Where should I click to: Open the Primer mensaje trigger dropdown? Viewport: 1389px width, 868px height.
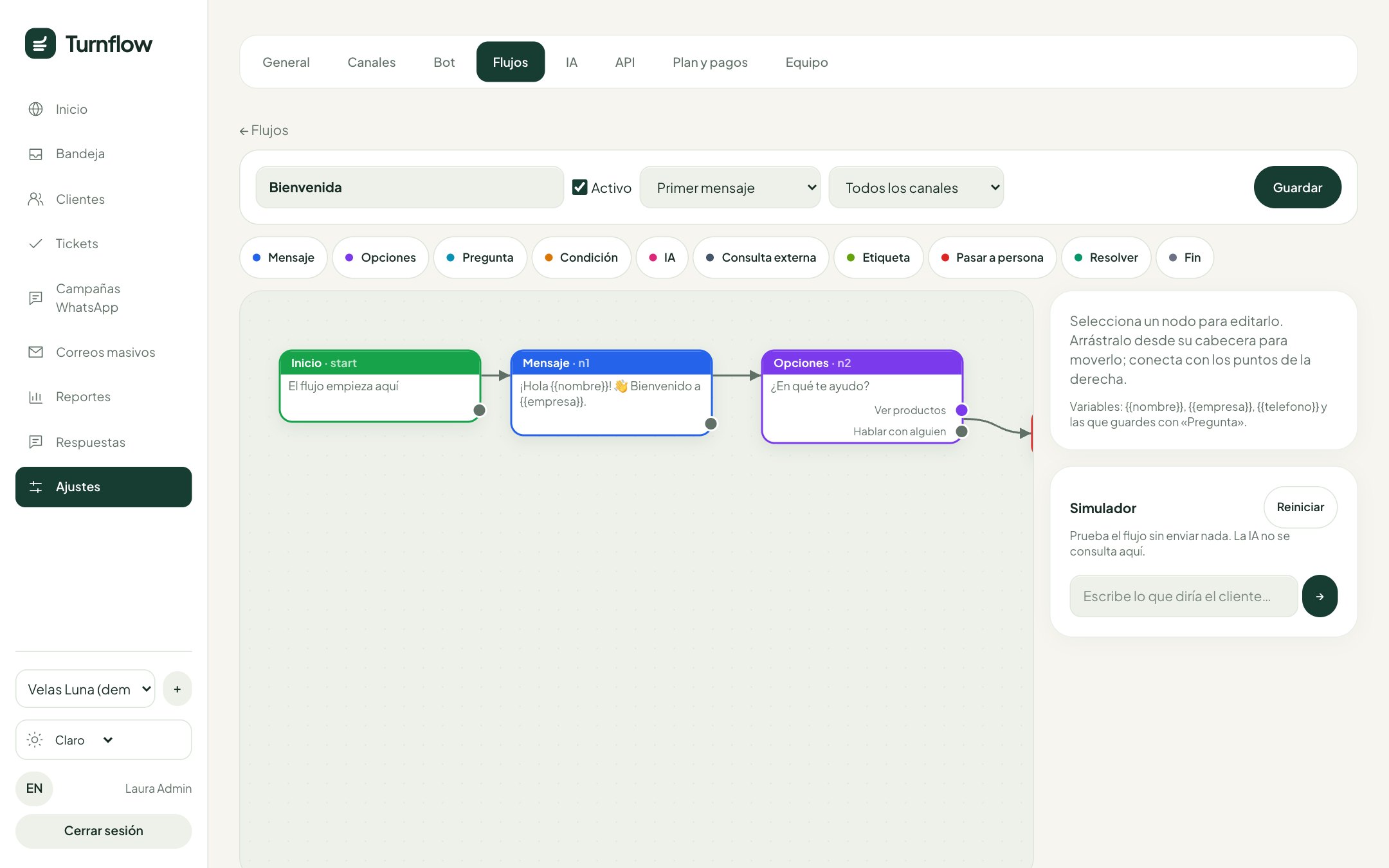730,187
